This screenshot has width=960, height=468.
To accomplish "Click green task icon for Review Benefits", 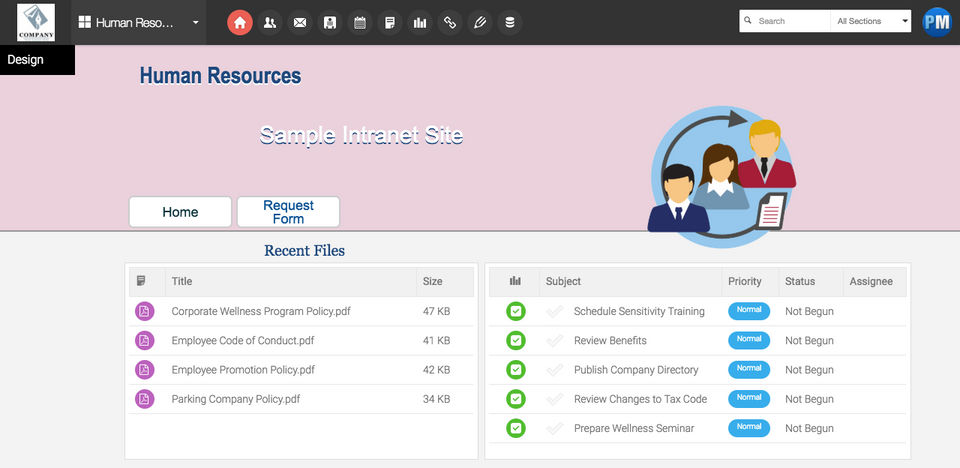I will [516, 341].
